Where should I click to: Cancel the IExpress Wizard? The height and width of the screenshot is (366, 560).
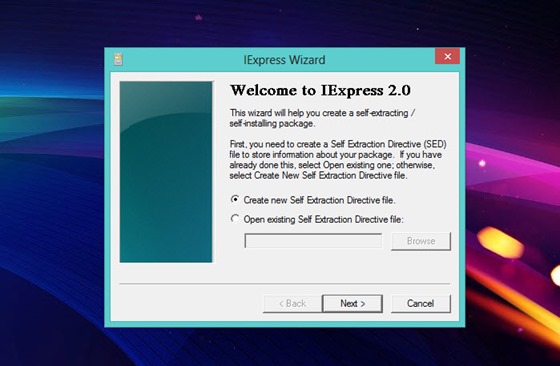421,304
